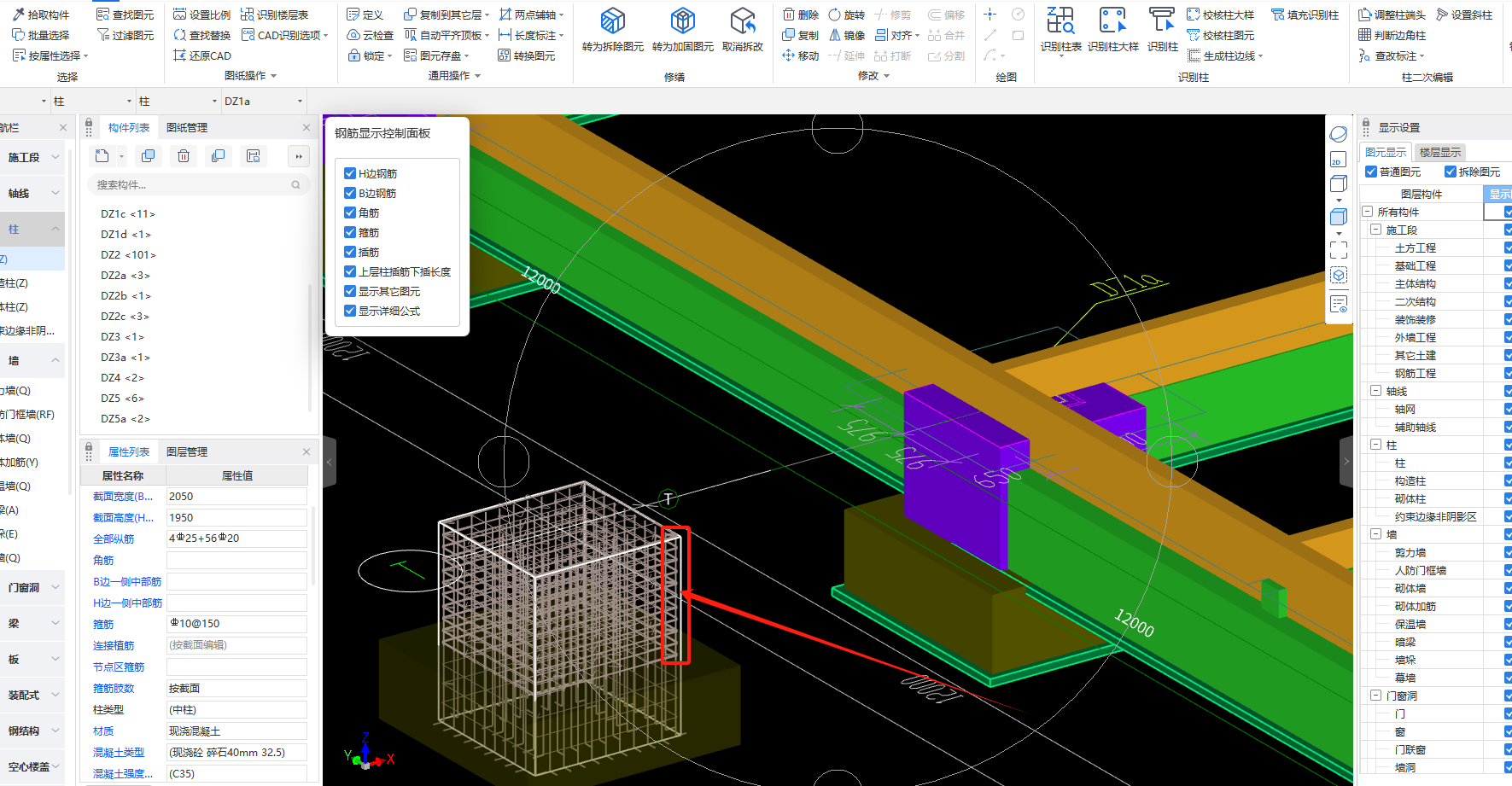
Task: Click 截面宽度 property link
Action: coord(123,496)
